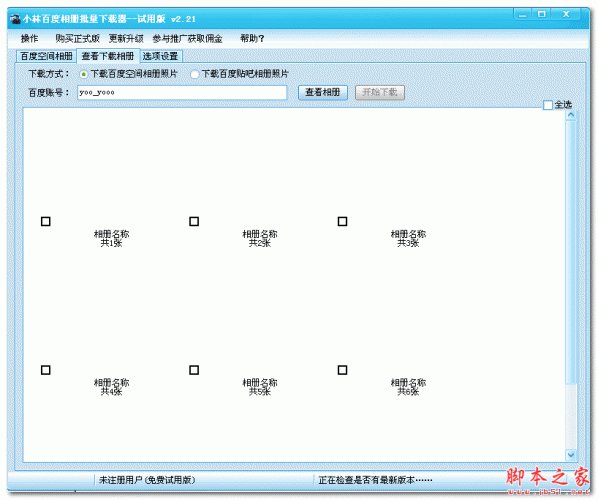Minimize the downloader window

(523, 14)
